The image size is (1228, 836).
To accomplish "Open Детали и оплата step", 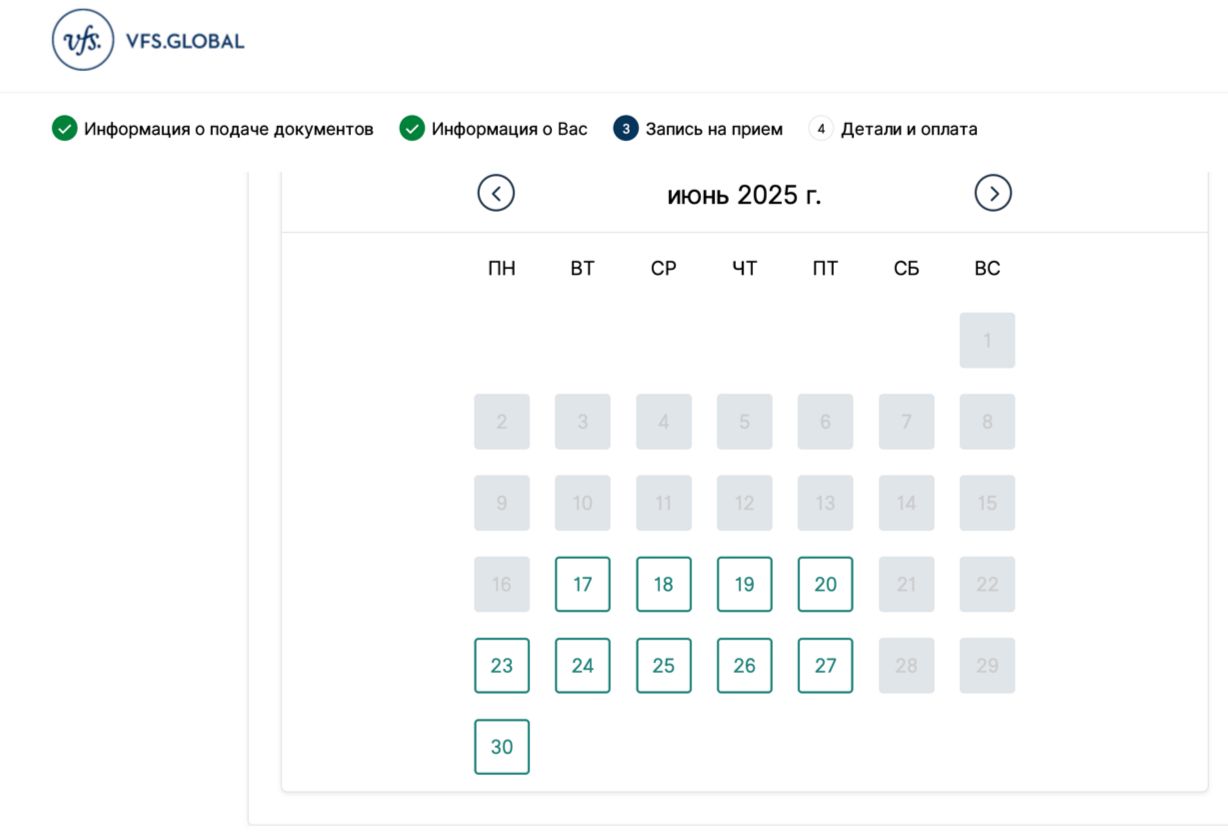I will [909, 129].
